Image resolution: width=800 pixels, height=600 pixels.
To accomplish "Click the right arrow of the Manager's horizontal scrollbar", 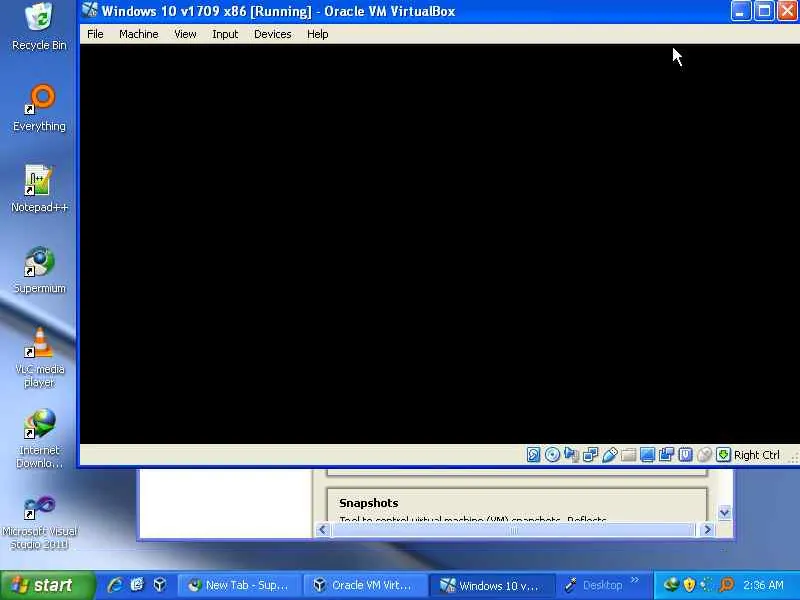I will click(707, 530).
